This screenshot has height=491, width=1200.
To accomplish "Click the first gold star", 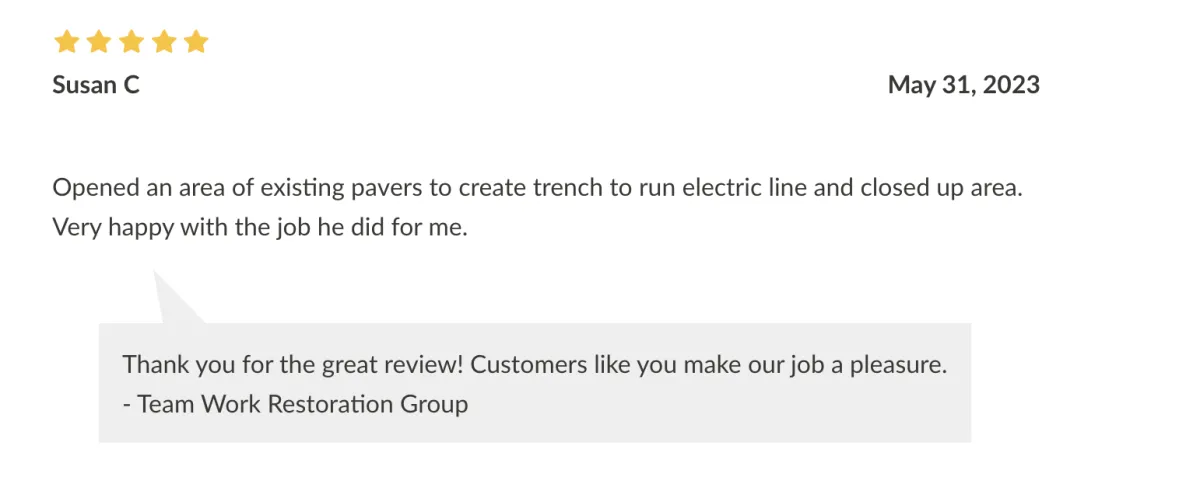I will 66,42.
